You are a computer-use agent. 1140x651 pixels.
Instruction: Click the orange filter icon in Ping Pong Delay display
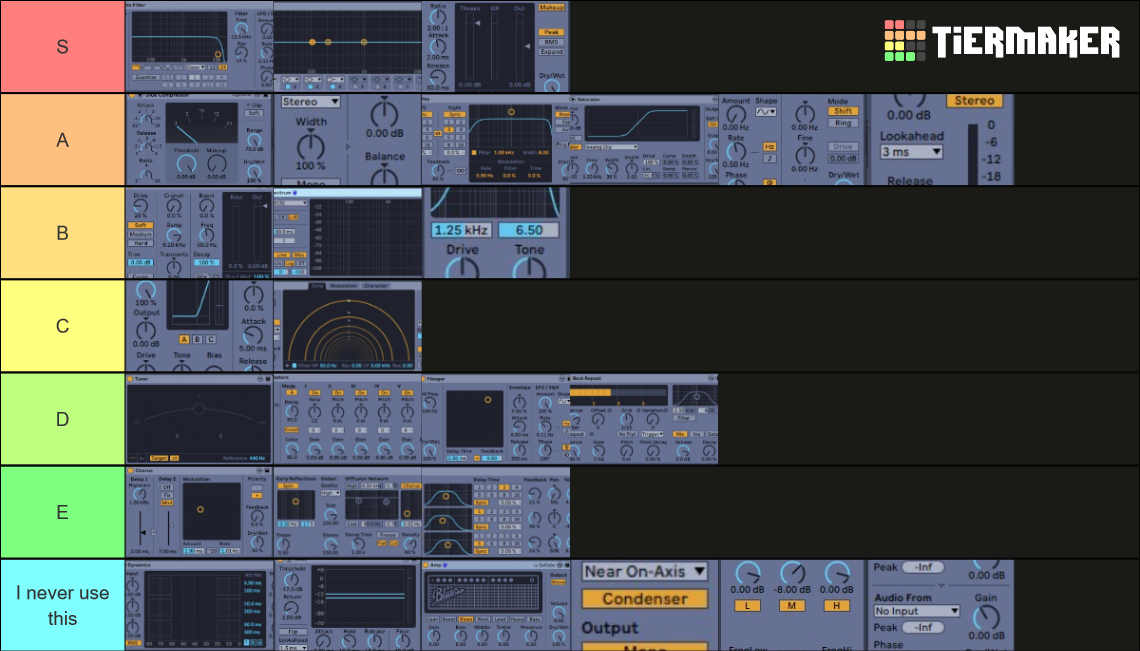coord(475,152)
